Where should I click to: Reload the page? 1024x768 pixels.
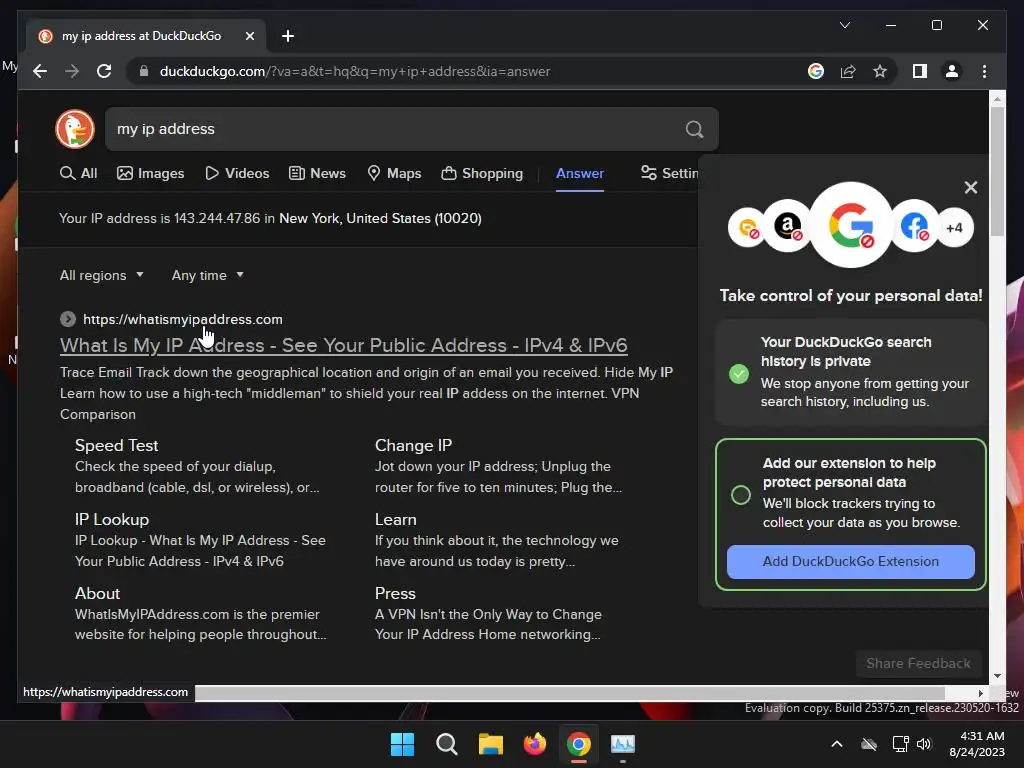[104, 71]
